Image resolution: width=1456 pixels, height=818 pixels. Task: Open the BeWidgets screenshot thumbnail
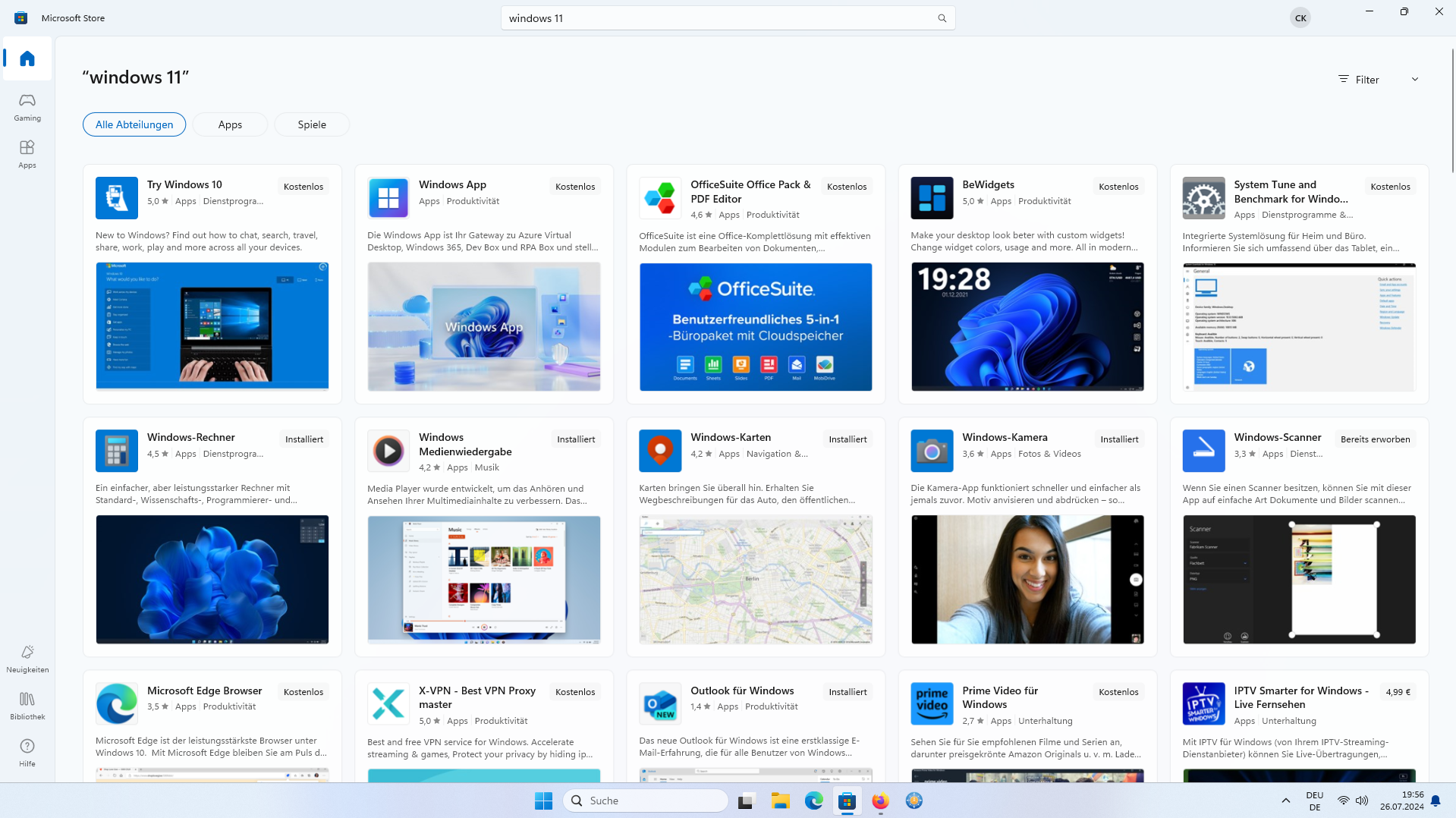coord(1027,327)
